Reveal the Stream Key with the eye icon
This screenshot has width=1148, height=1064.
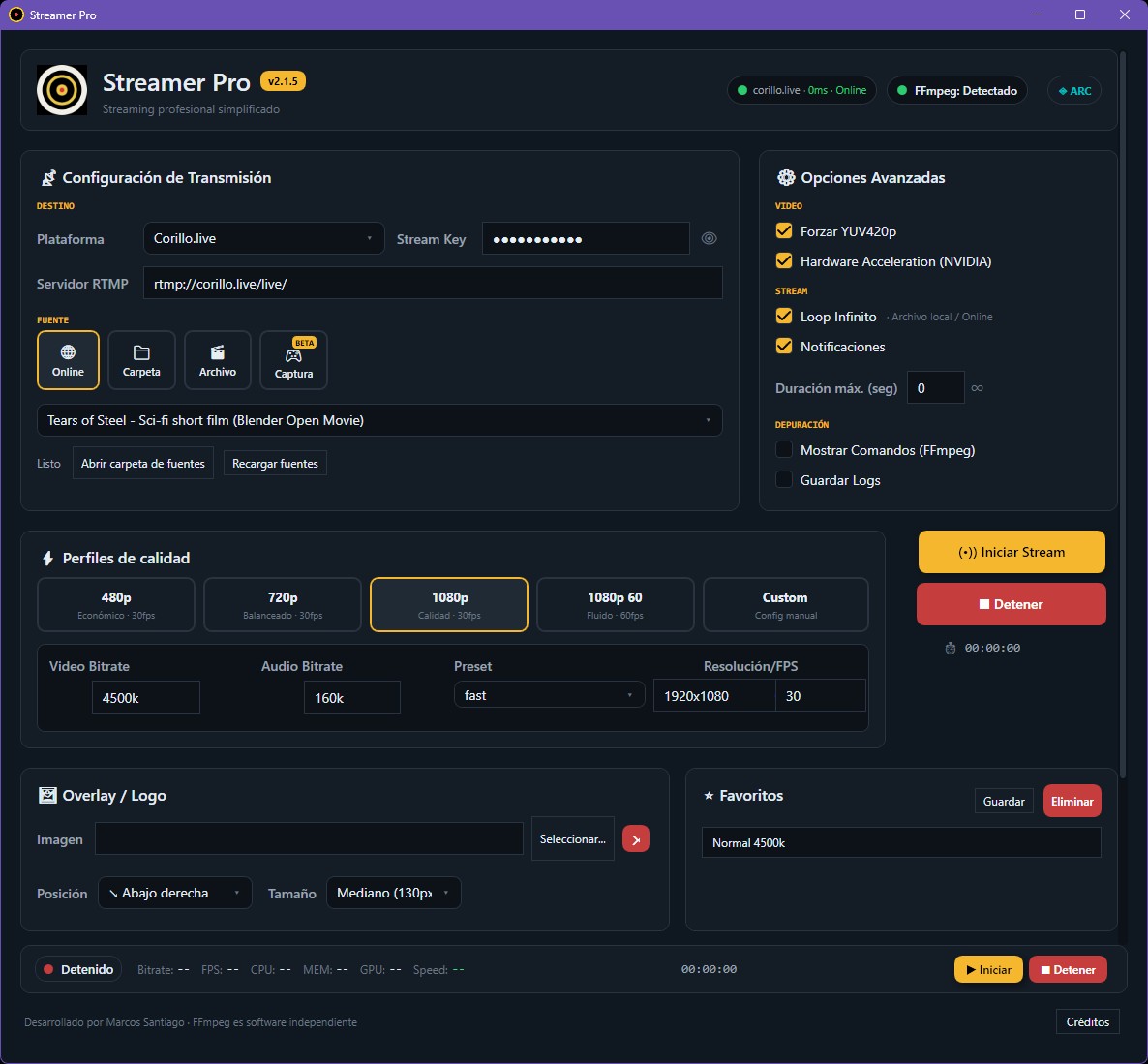pyautogui.click(x=710, y=238)
